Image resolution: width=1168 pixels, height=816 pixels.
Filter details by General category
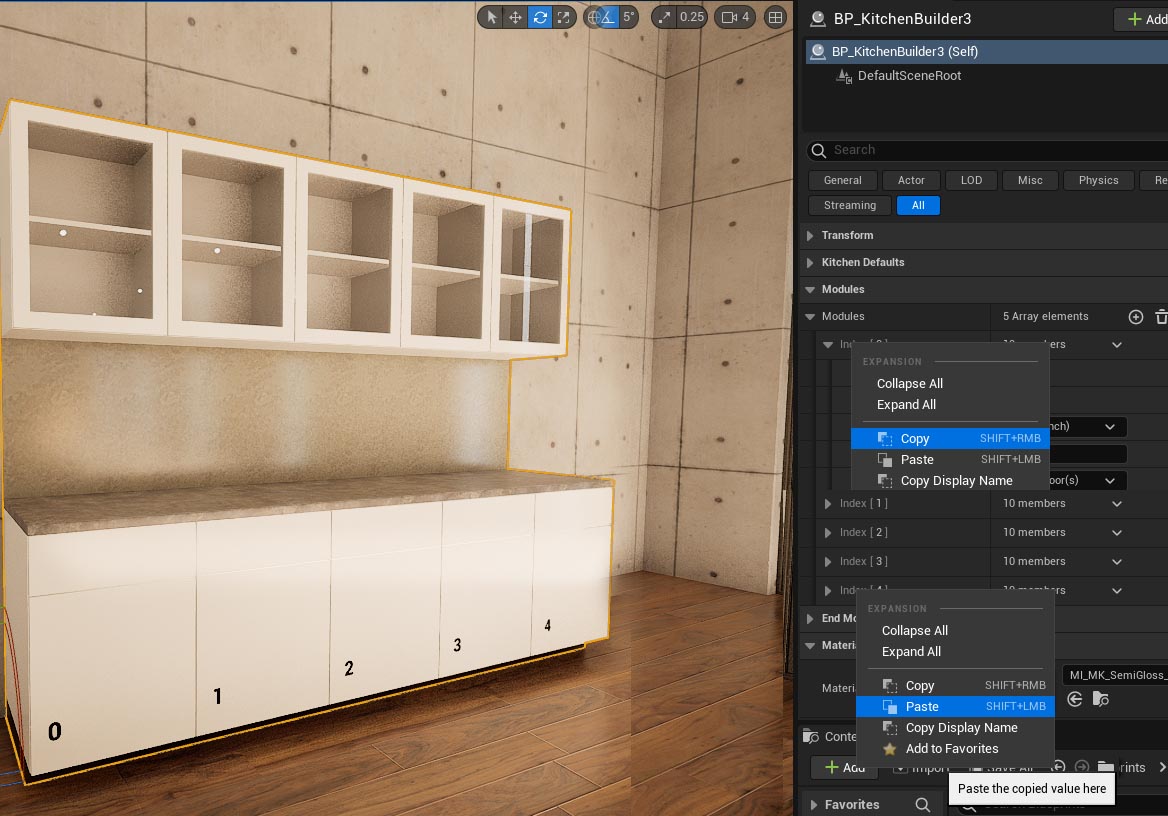coord(842,180)
